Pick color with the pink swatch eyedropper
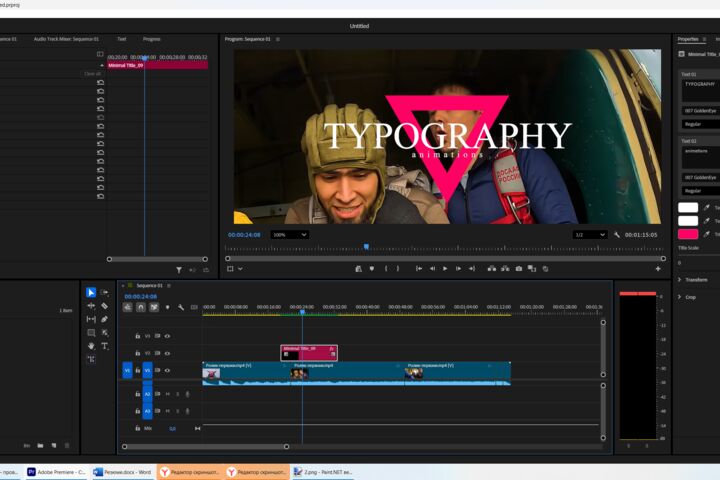 click(x=707, y=234)
